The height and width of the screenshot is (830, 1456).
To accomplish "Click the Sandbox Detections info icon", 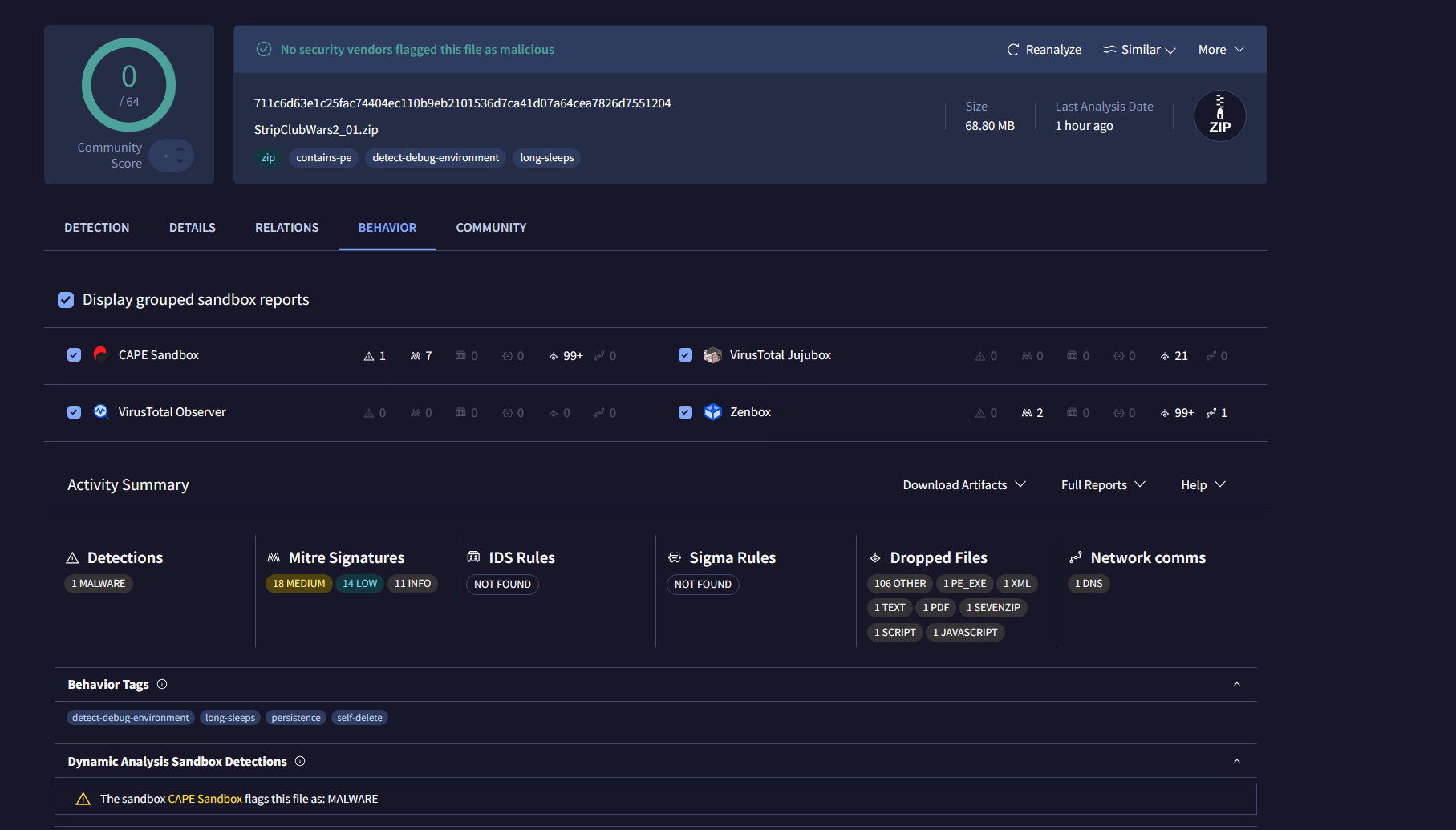I will pyautogui.click(x=300, y=761).
